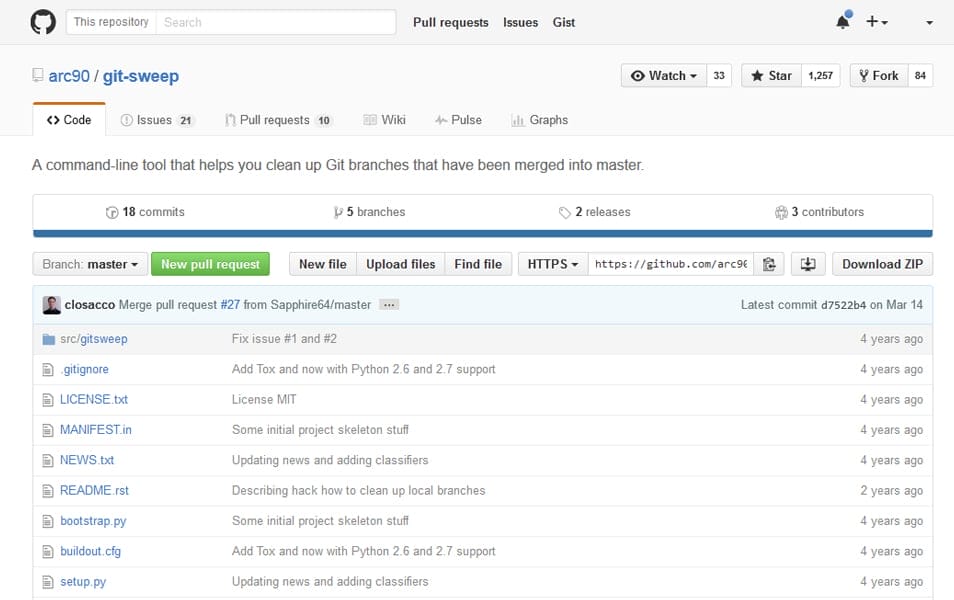Open the 'License MIT' commit message

pos(264,400)
